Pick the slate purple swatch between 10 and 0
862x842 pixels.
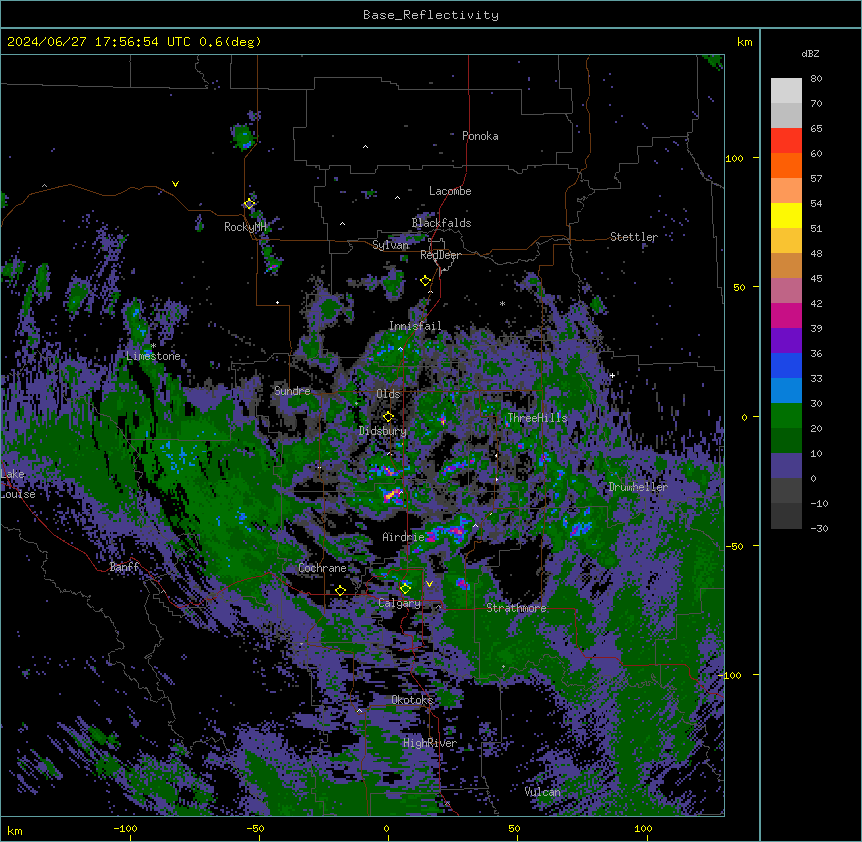tap(786, 466)
